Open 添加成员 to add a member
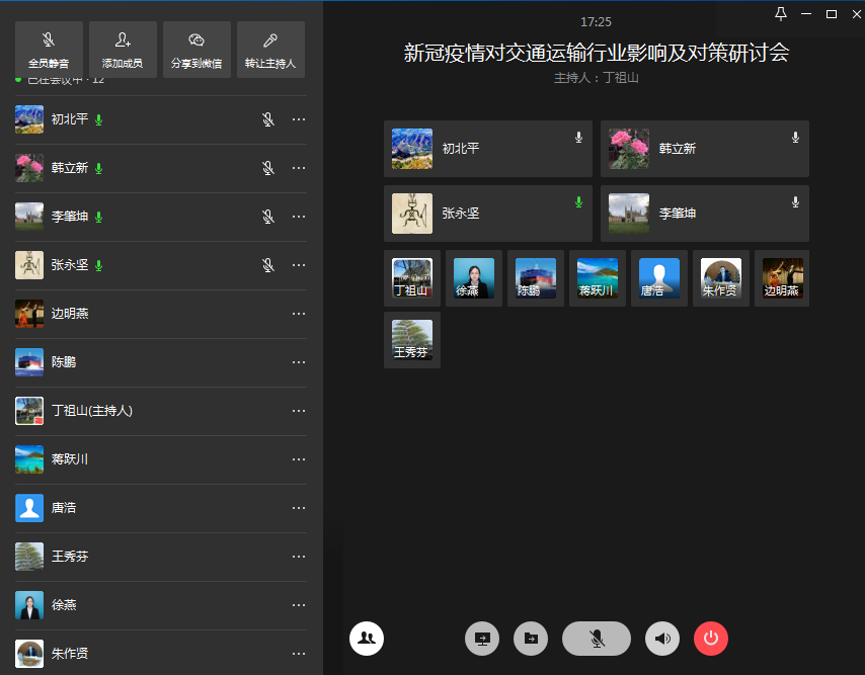865x675 pixels. pyautogui.click(x=122, y=49)
